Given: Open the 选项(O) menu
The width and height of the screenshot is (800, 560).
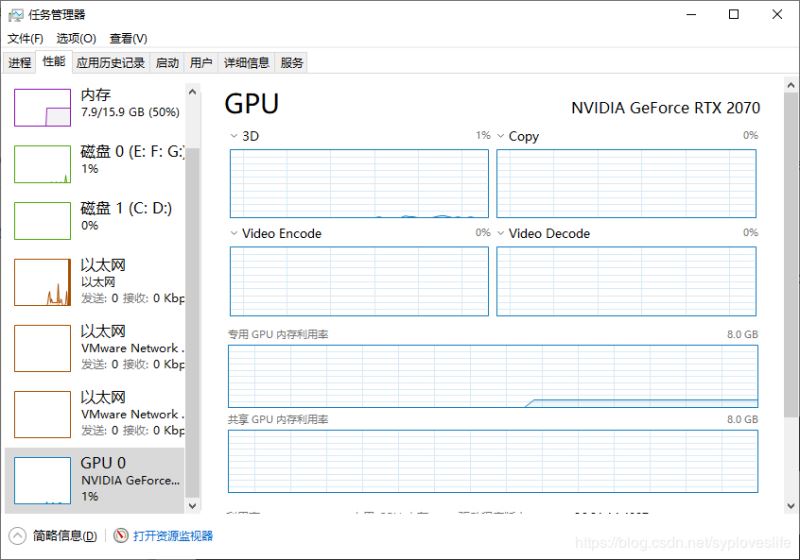Looking at the screenshot, I should pos(76,38).
